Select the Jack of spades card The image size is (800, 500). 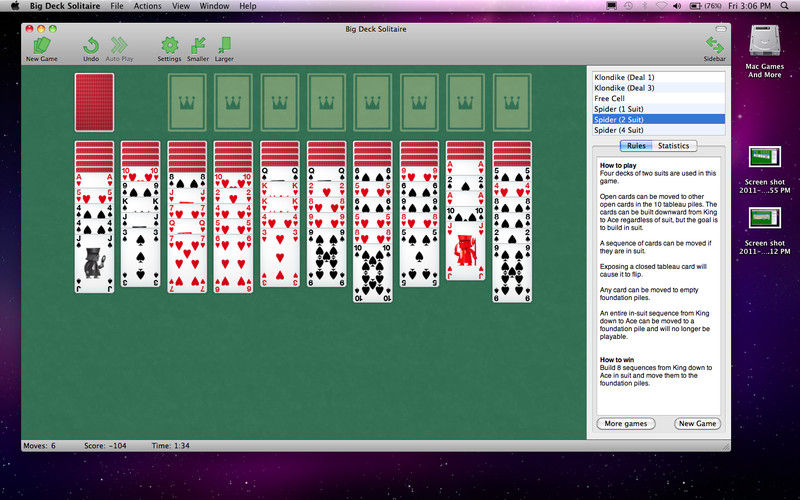[x=94, y=264]
